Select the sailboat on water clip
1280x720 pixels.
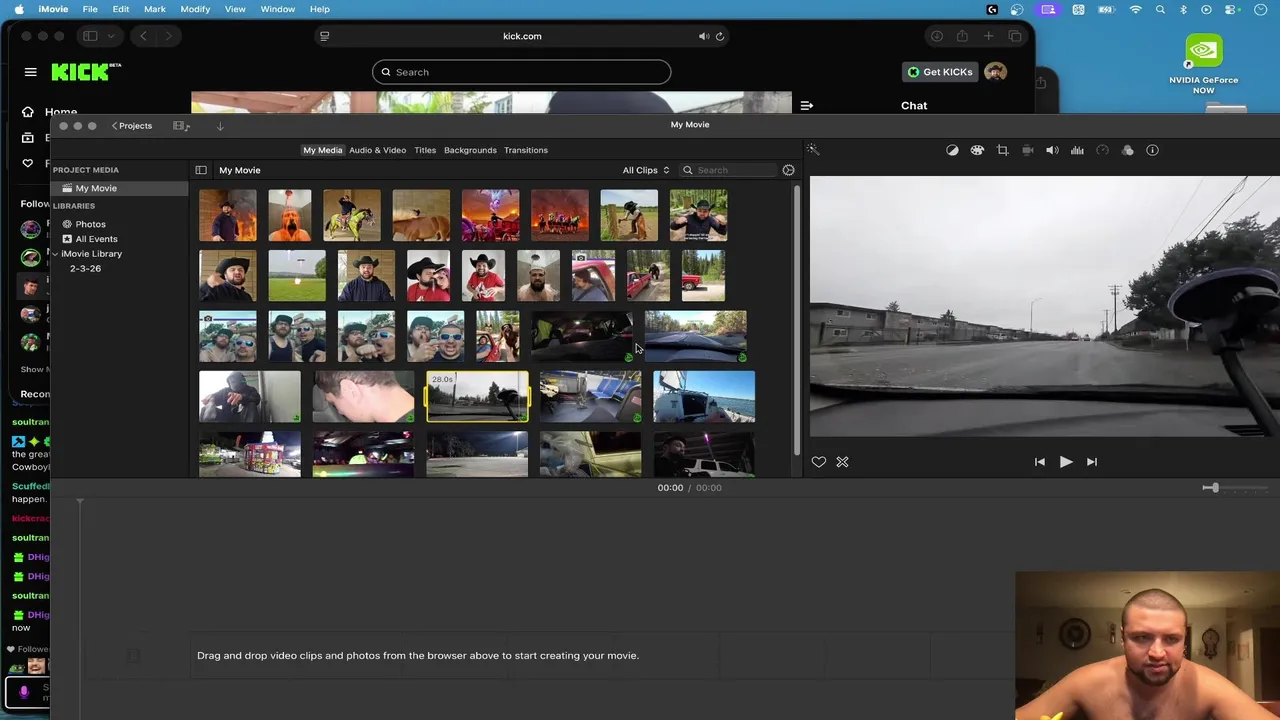pyautogui.click(x=704, y=397)
